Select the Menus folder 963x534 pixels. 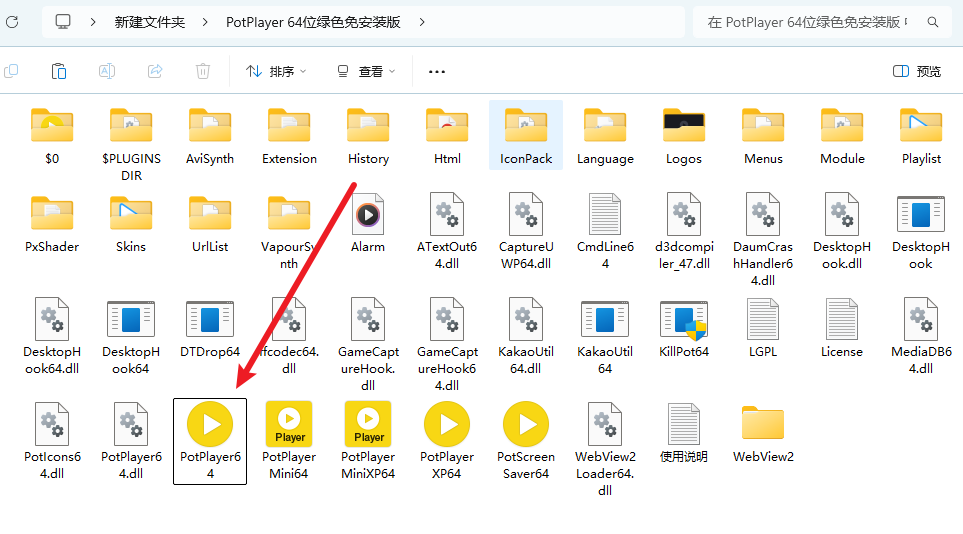(x=763, y=136)
